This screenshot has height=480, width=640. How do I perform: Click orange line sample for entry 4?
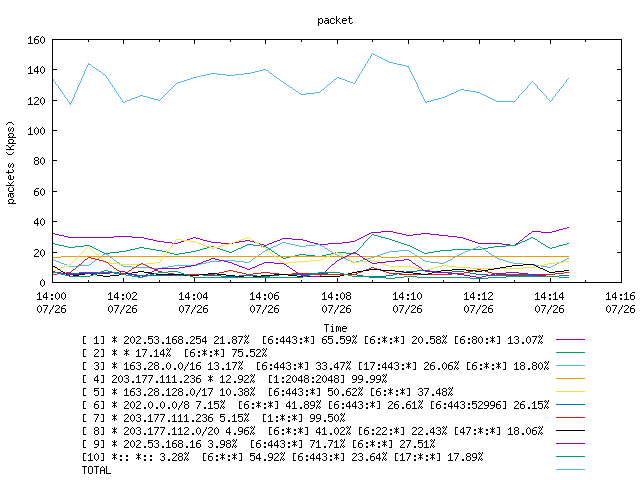point(570,379)
